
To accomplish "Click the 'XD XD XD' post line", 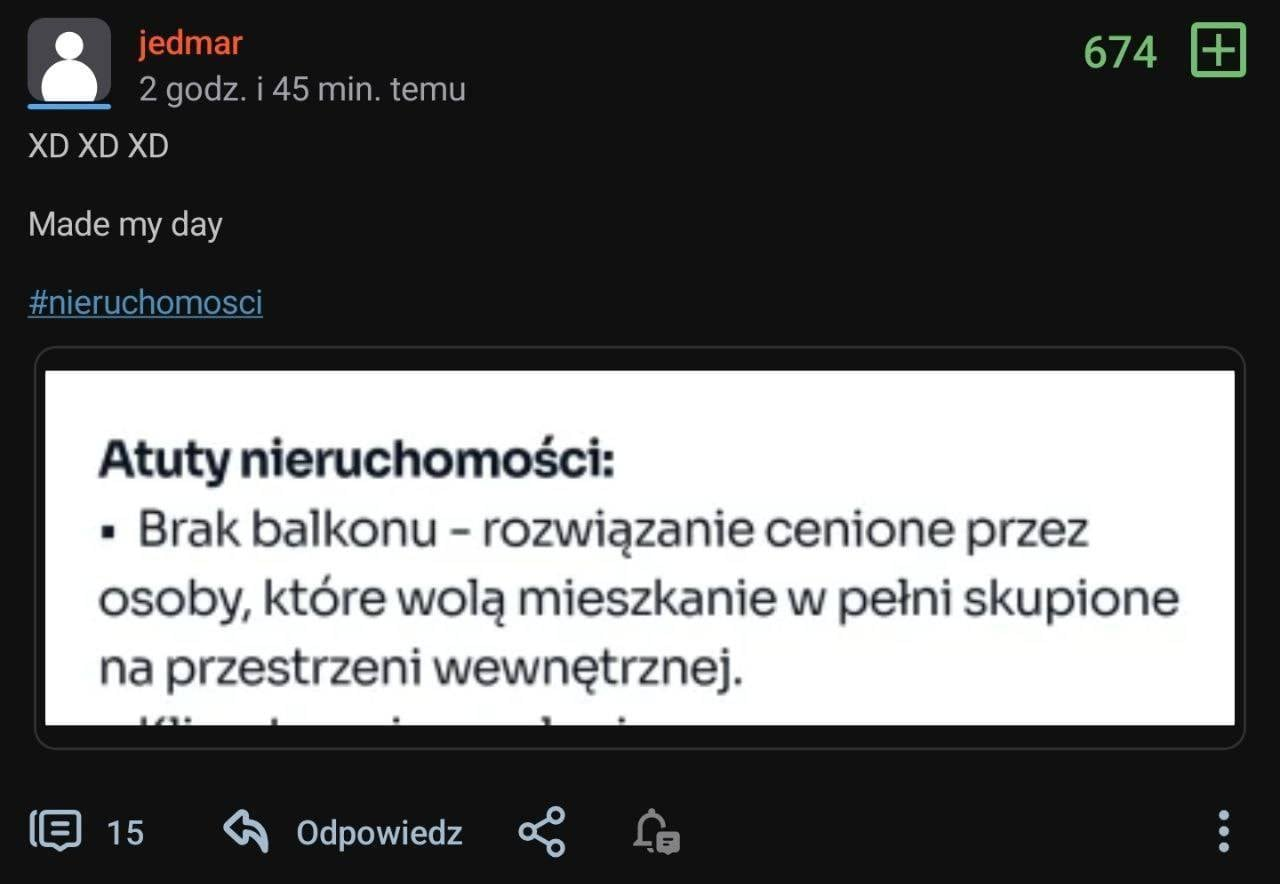I will (x=98, y=146).
